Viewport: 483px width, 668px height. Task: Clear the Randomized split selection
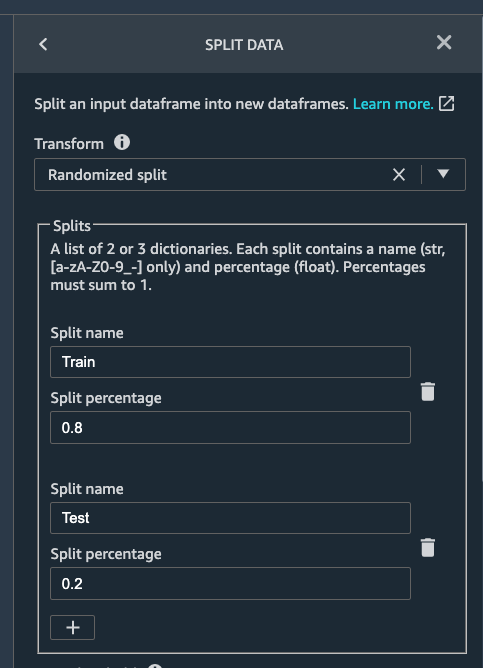click(399, 175)
